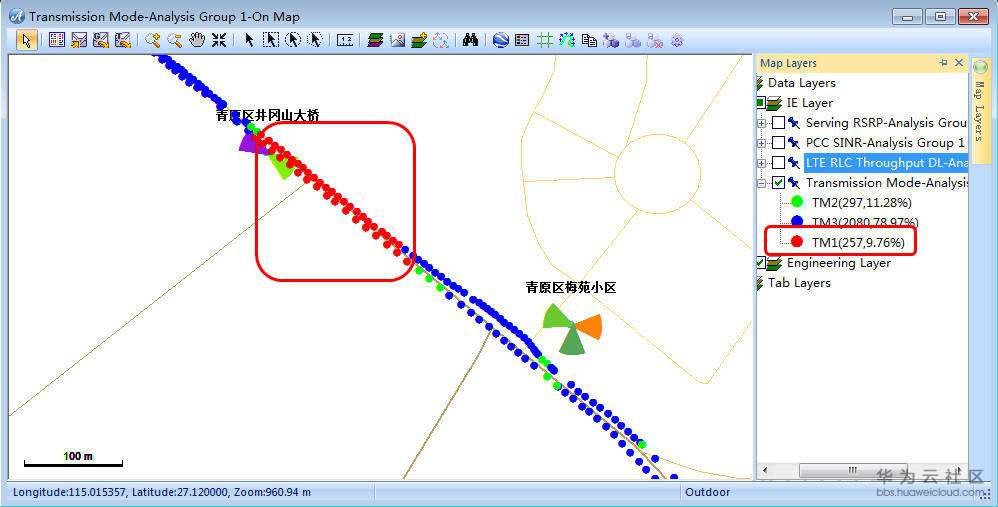Select the yellow-highlighted arrow pointer tool

26,40
